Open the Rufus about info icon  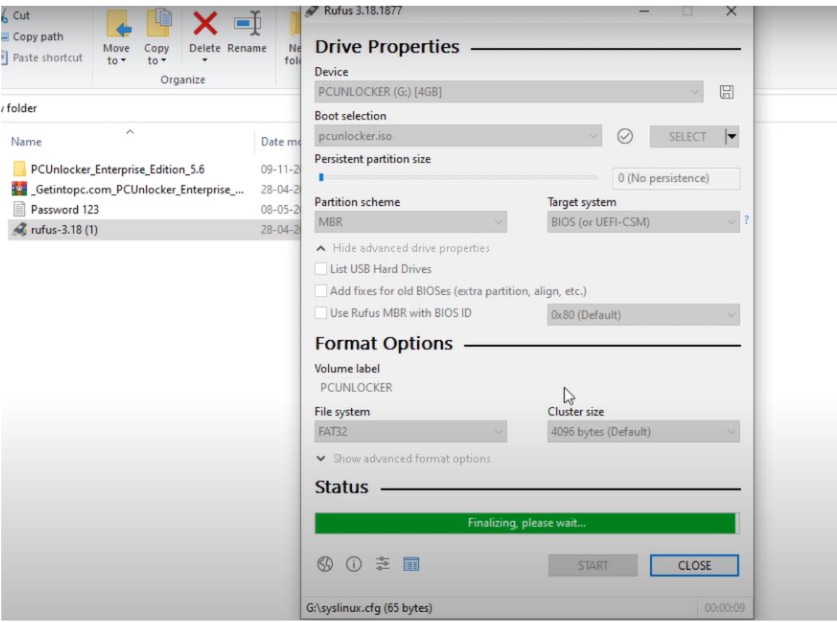click(x=353, y=564)
